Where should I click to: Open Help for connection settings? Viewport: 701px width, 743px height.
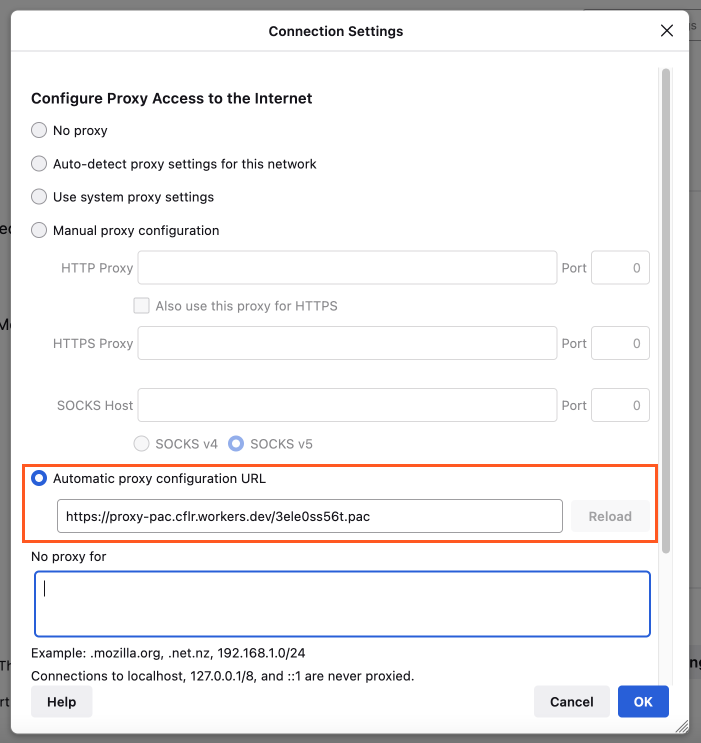pos(61,702)
